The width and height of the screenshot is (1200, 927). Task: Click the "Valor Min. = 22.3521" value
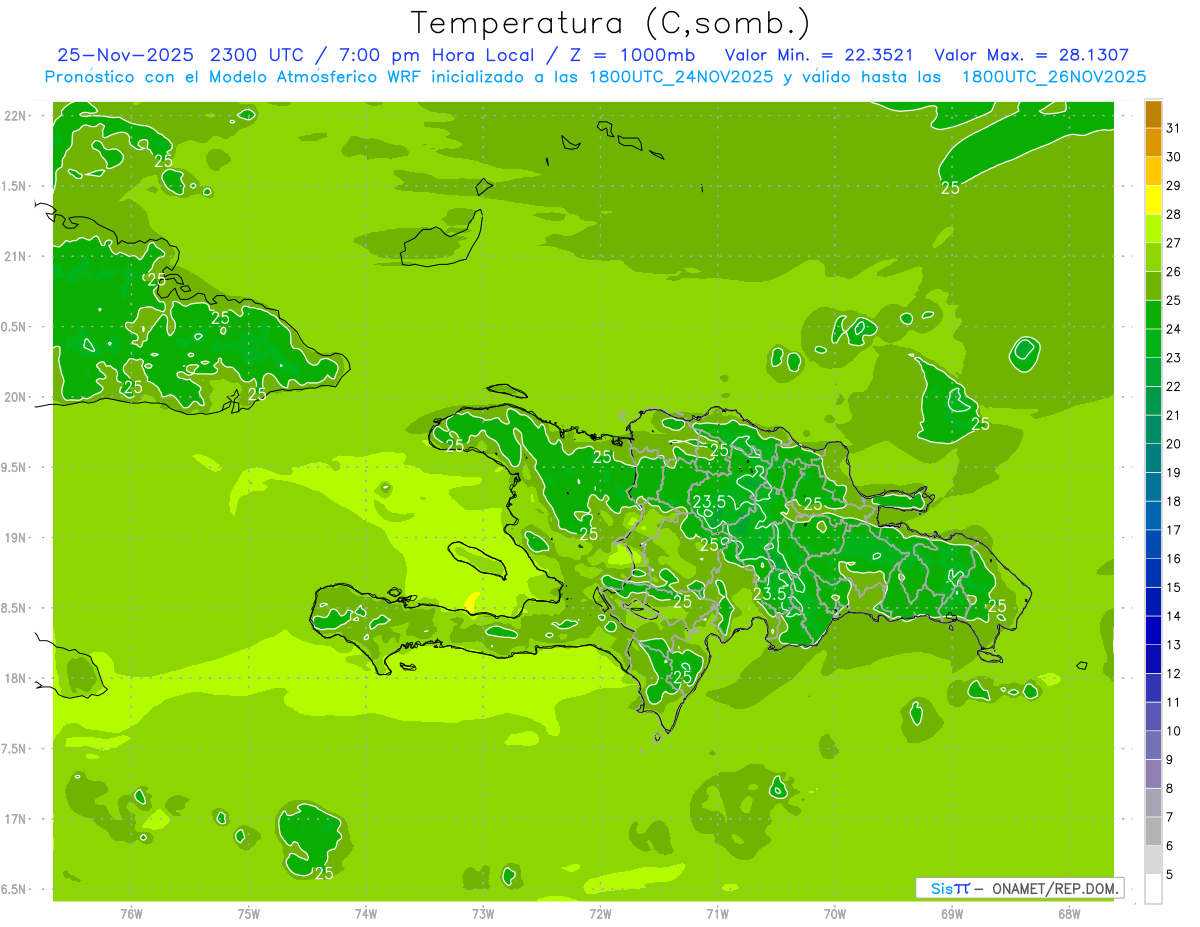point(819,55)
